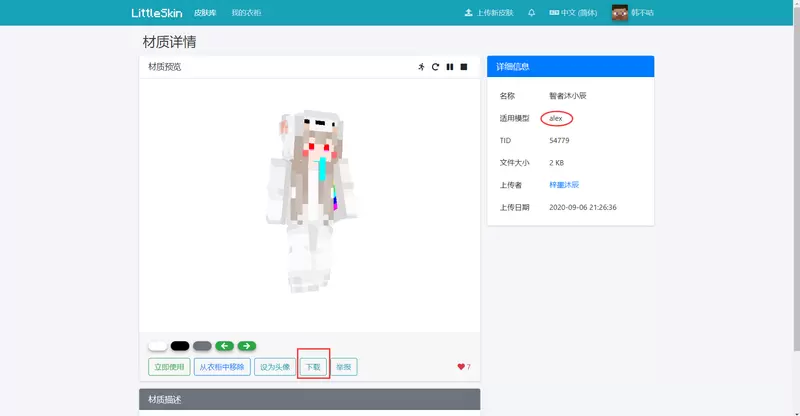This screenshot has width=800, height=416.
Task: Click upload date 2020-09-06 21:26:36
Action: [583, 207]
